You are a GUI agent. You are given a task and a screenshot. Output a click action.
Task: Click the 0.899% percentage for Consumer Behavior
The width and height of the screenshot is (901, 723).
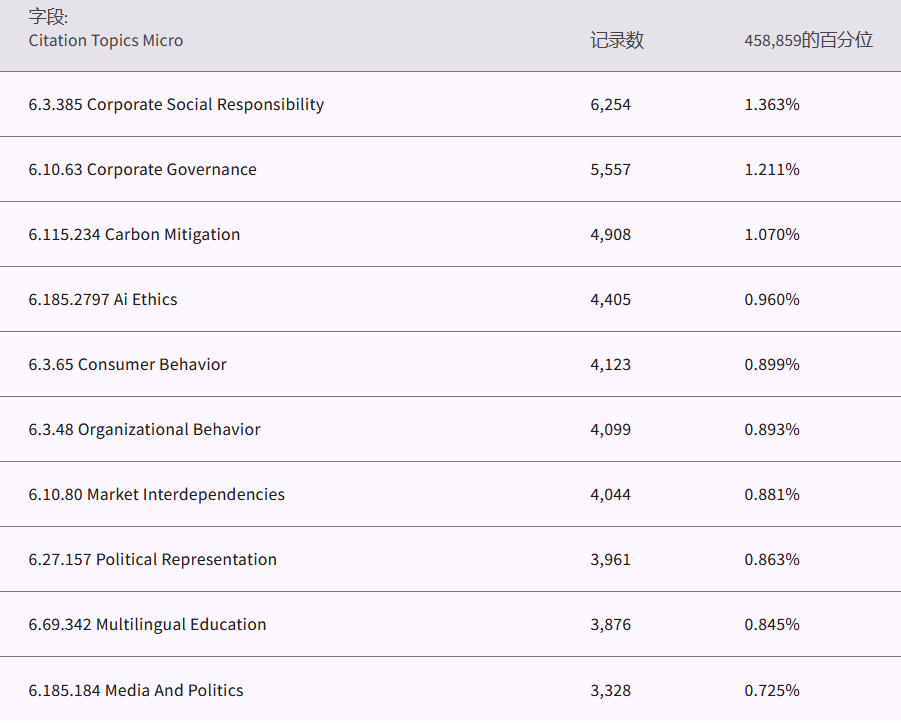click(772, 365)
